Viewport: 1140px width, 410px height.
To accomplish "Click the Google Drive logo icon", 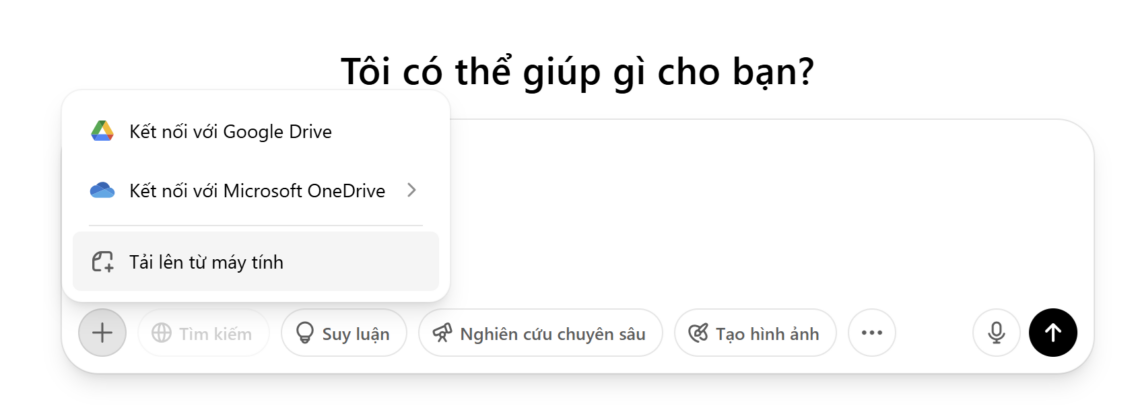I will (x=102, y=131).
